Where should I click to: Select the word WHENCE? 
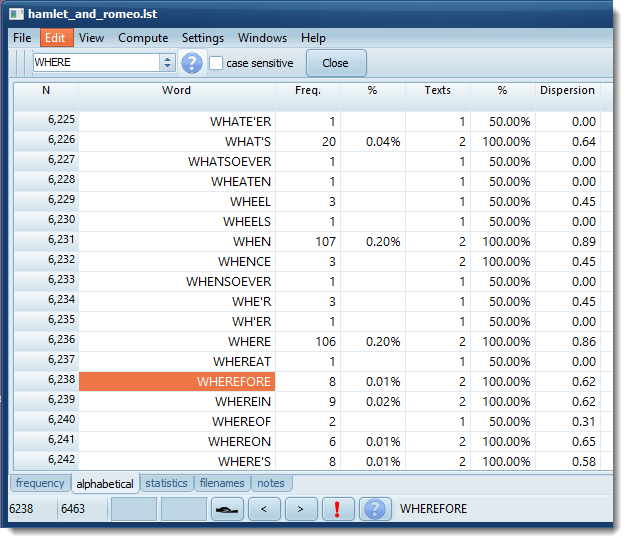pos(244,262)
